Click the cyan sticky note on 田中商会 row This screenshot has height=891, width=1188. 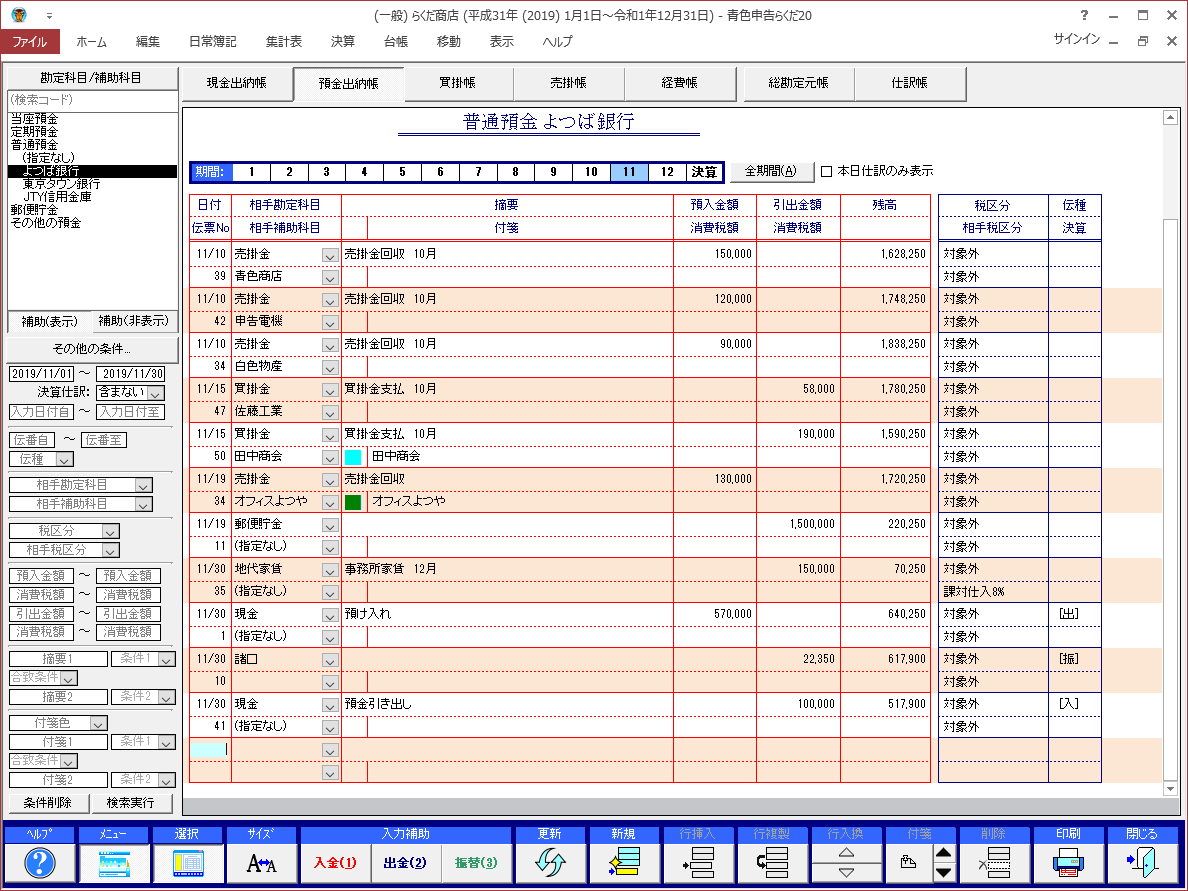tap(353, 457)
